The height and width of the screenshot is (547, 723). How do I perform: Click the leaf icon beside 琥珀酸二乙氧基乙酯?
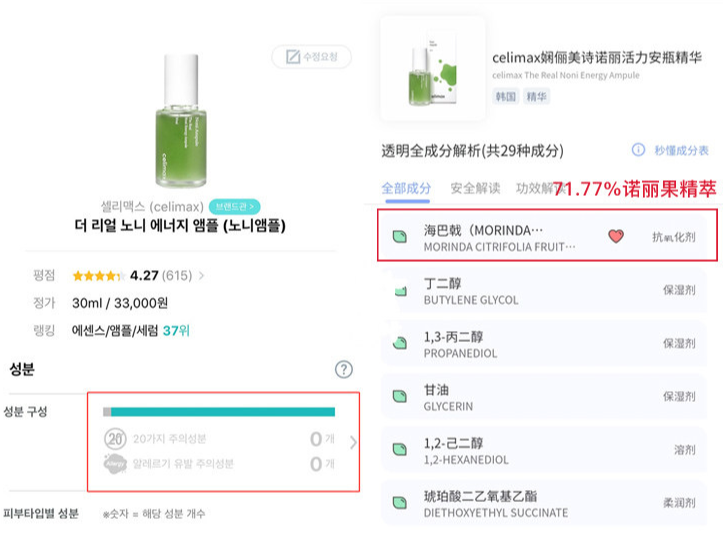point(400,503)
